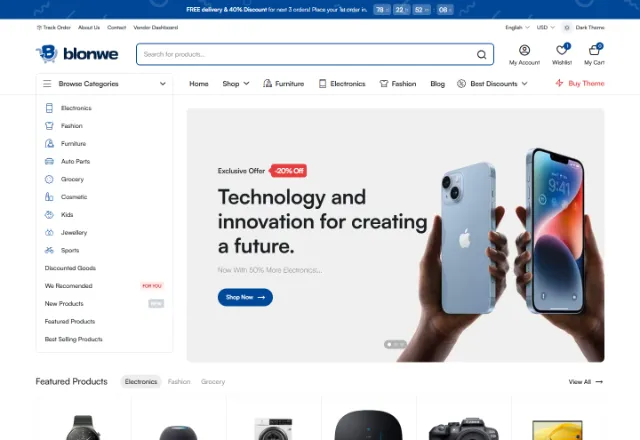640x440 pixels.
Task: Select first slider pagination dot
Action: tap(389, 344)
